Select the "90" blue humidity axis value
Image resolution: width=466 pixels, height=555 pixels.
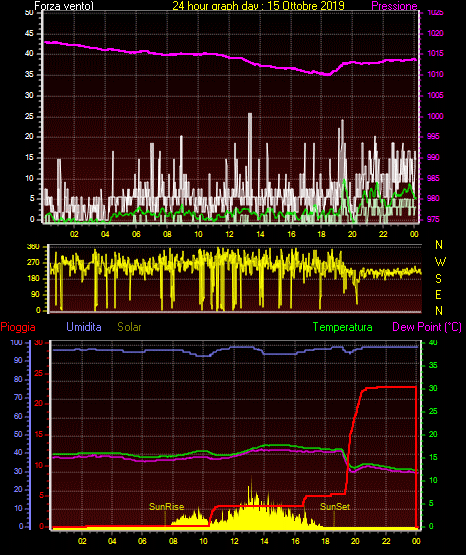18,360
